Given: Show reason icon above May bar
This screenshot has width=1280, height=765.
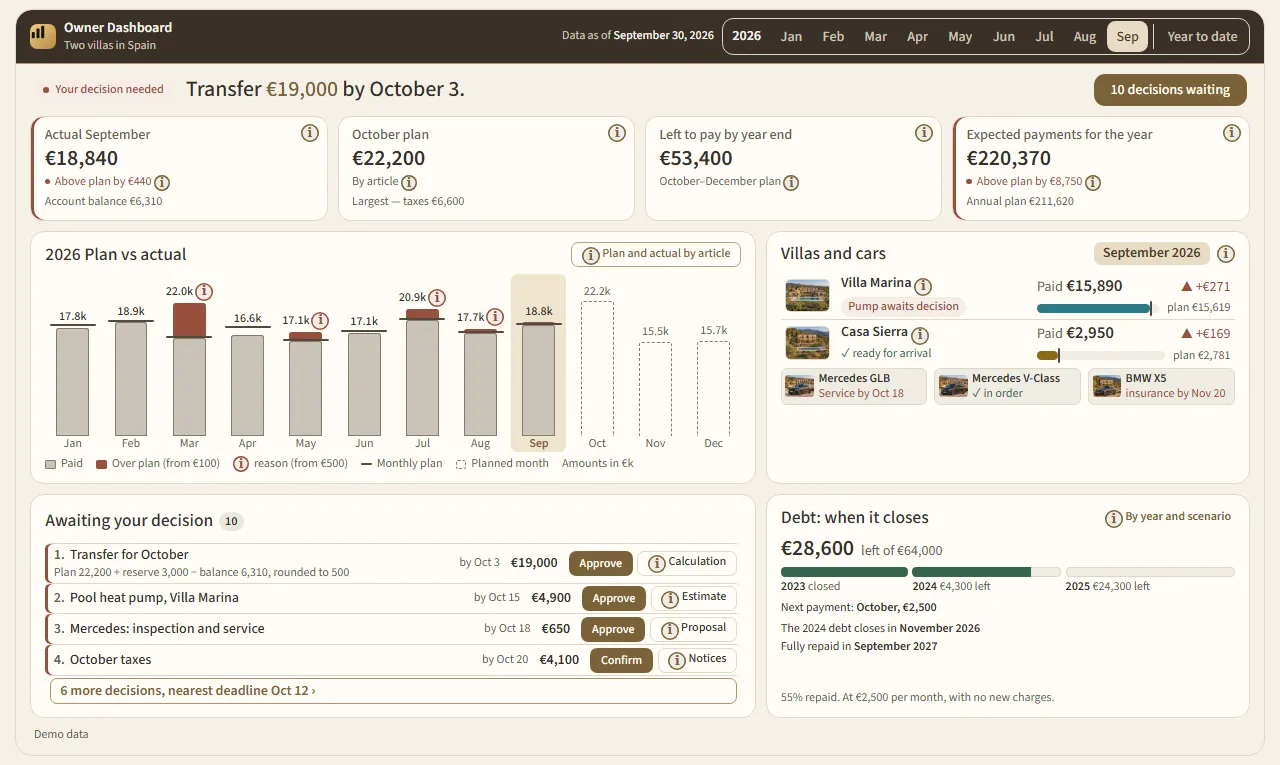Looking at the screenshot, I should click(320, 320).
